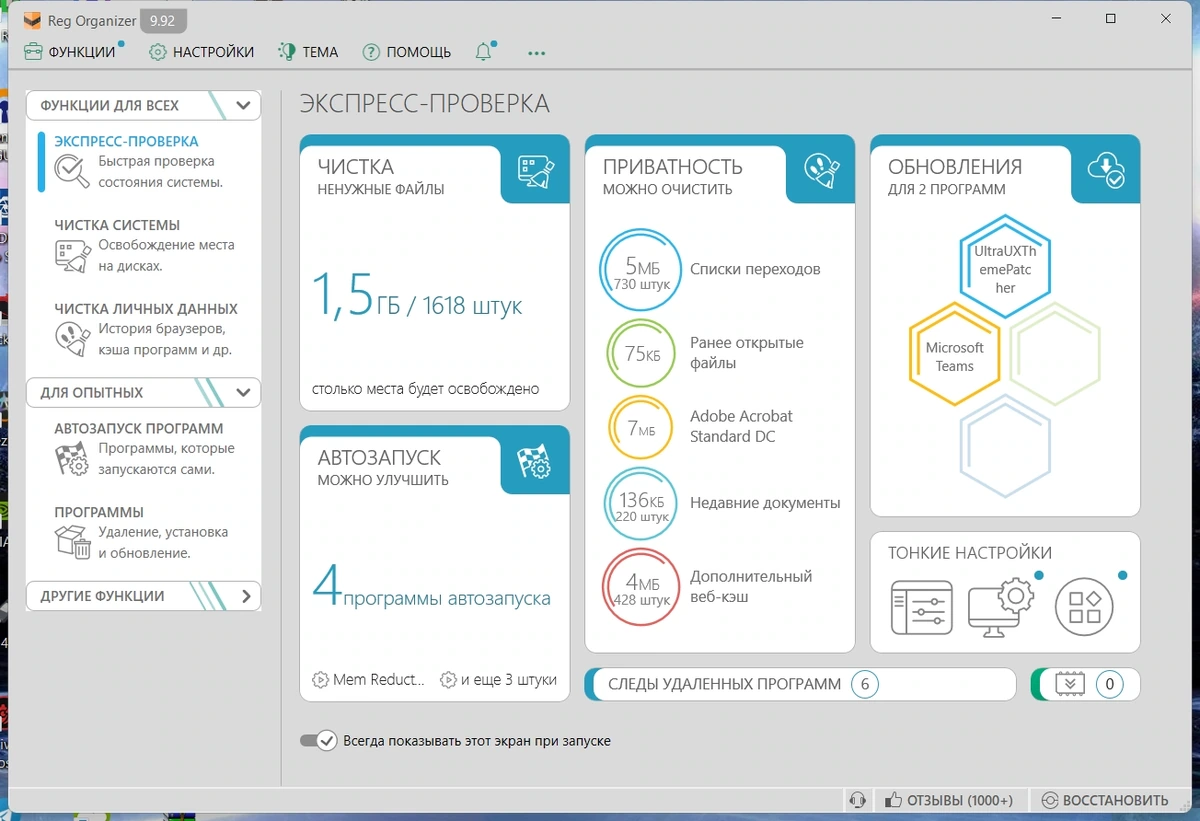
Task: Click the privacy broom icon on ПРИВАТНОСТЬ card
Action: 821,171
